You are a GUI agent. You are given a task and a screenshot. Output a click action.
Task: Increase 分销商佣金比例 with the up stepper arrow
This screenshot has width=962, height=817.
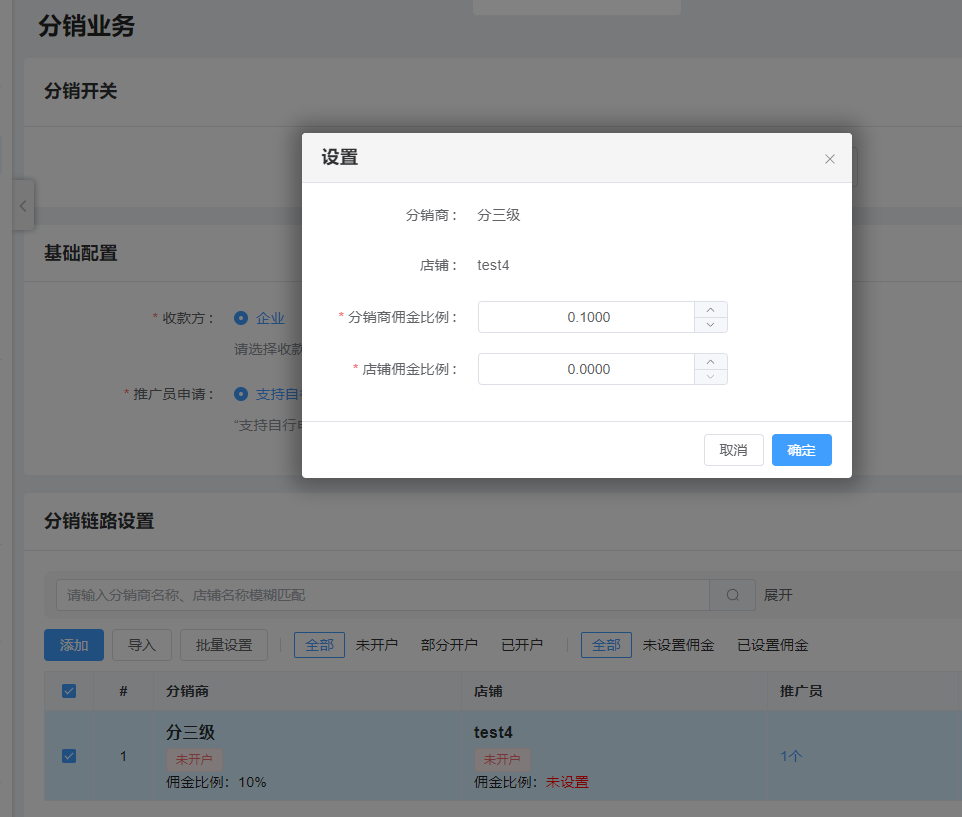pyautogui.click(x=711, y=310)
